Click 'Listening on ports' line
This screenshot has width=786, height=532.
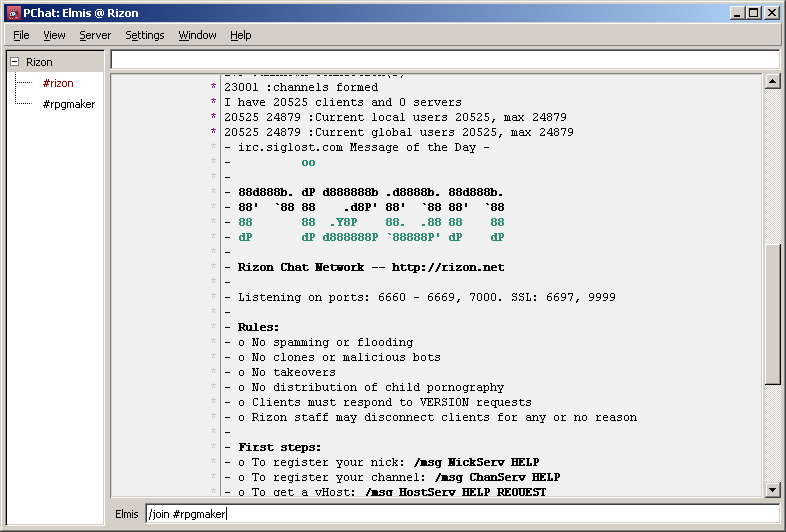(x=427, y=297)
